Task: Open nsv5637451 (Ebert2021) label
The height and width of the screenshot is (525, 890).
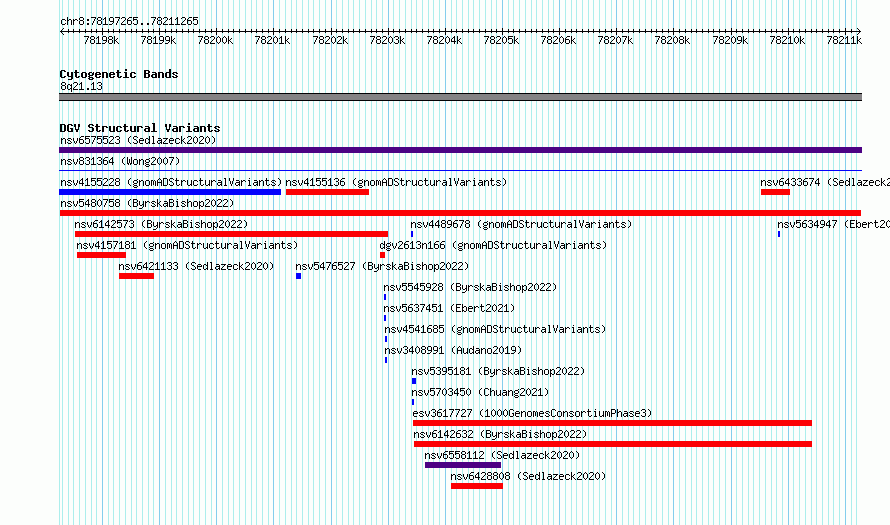Action: pyautogui.click(x=449, y=308)
